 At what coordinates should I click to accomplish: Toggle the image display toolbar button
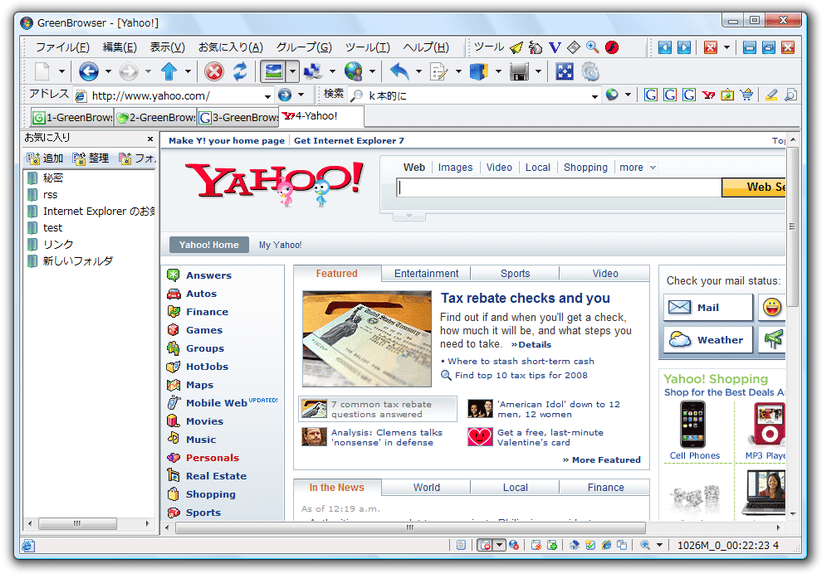pos(274,71)
